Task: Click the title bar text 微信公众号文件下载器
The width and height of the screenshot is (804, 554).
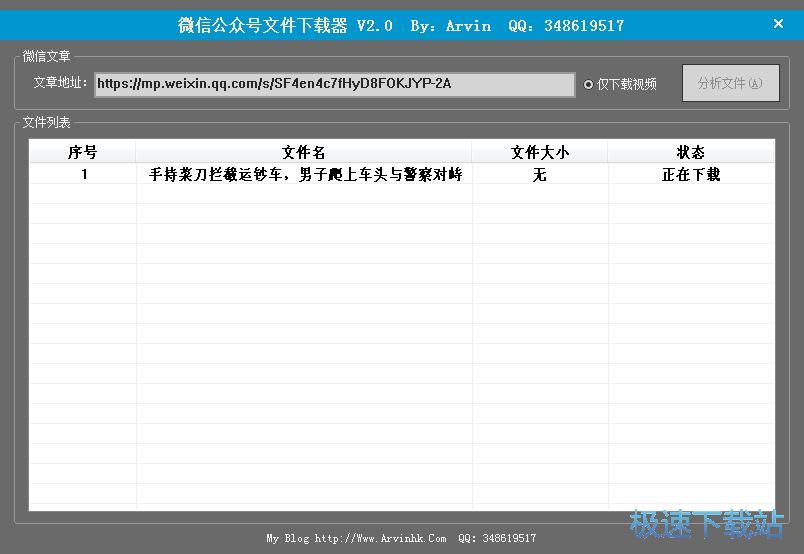Action: click(x=263, y=25)
